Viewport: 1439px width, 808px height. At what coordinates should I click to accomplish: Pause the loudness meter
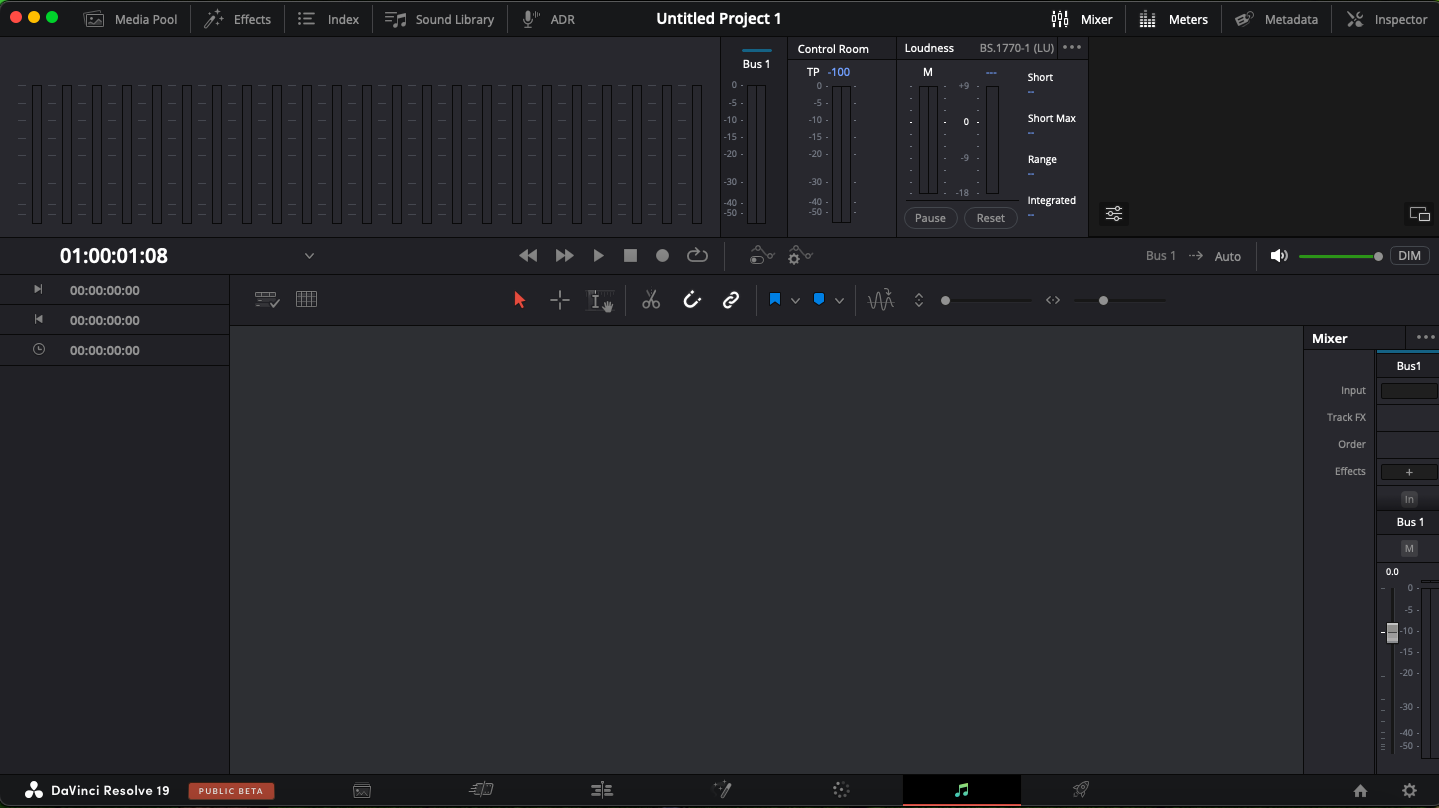[930, 218]
